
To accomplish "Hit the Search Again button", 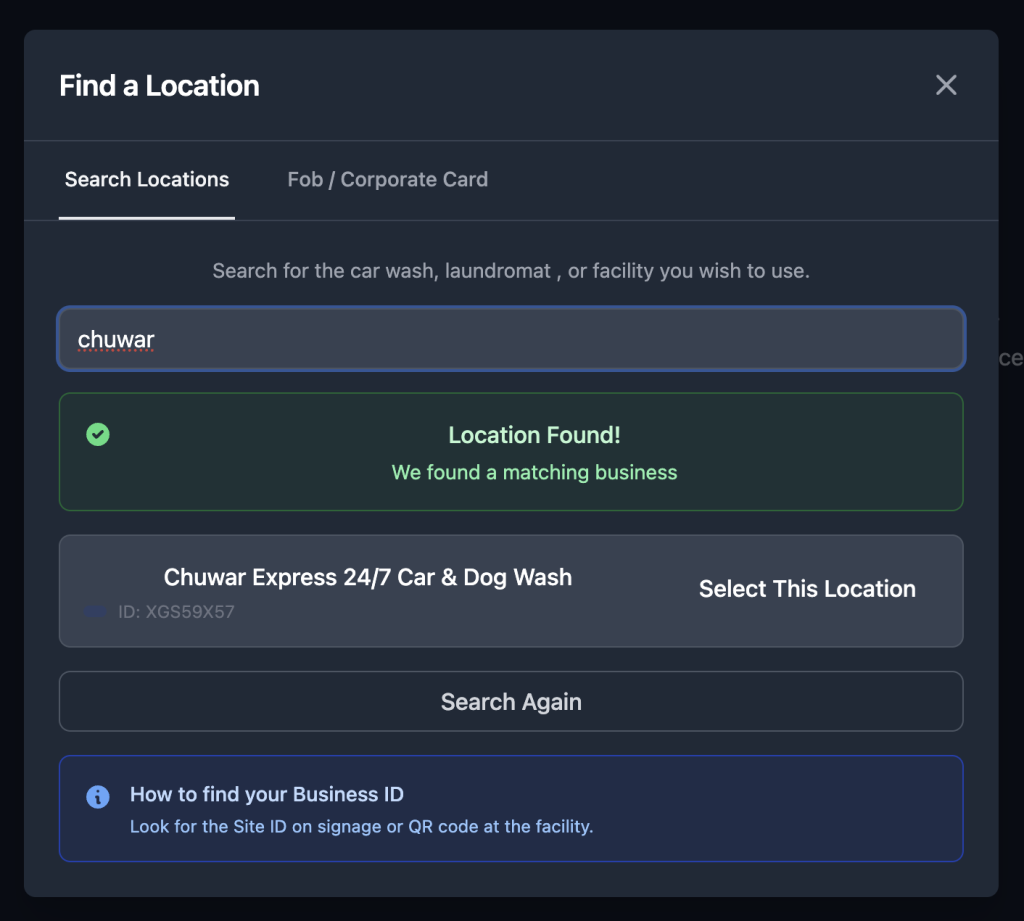I will (511, 701).
